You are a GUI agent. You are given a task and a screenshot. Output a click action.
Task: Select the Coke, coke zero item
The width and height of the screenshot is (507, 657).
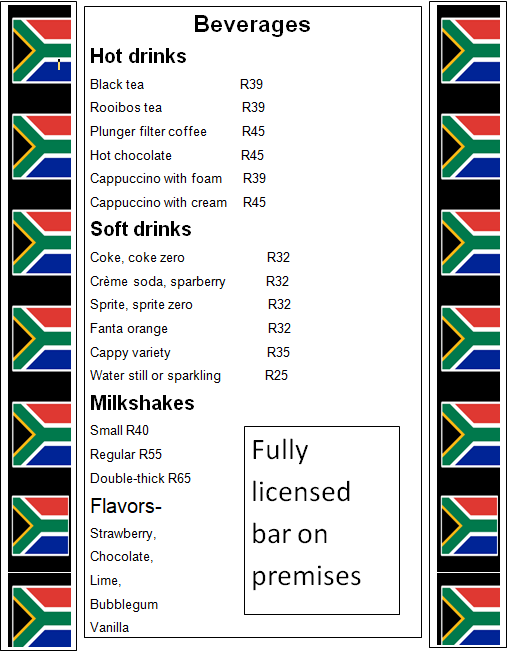point(137,257)
